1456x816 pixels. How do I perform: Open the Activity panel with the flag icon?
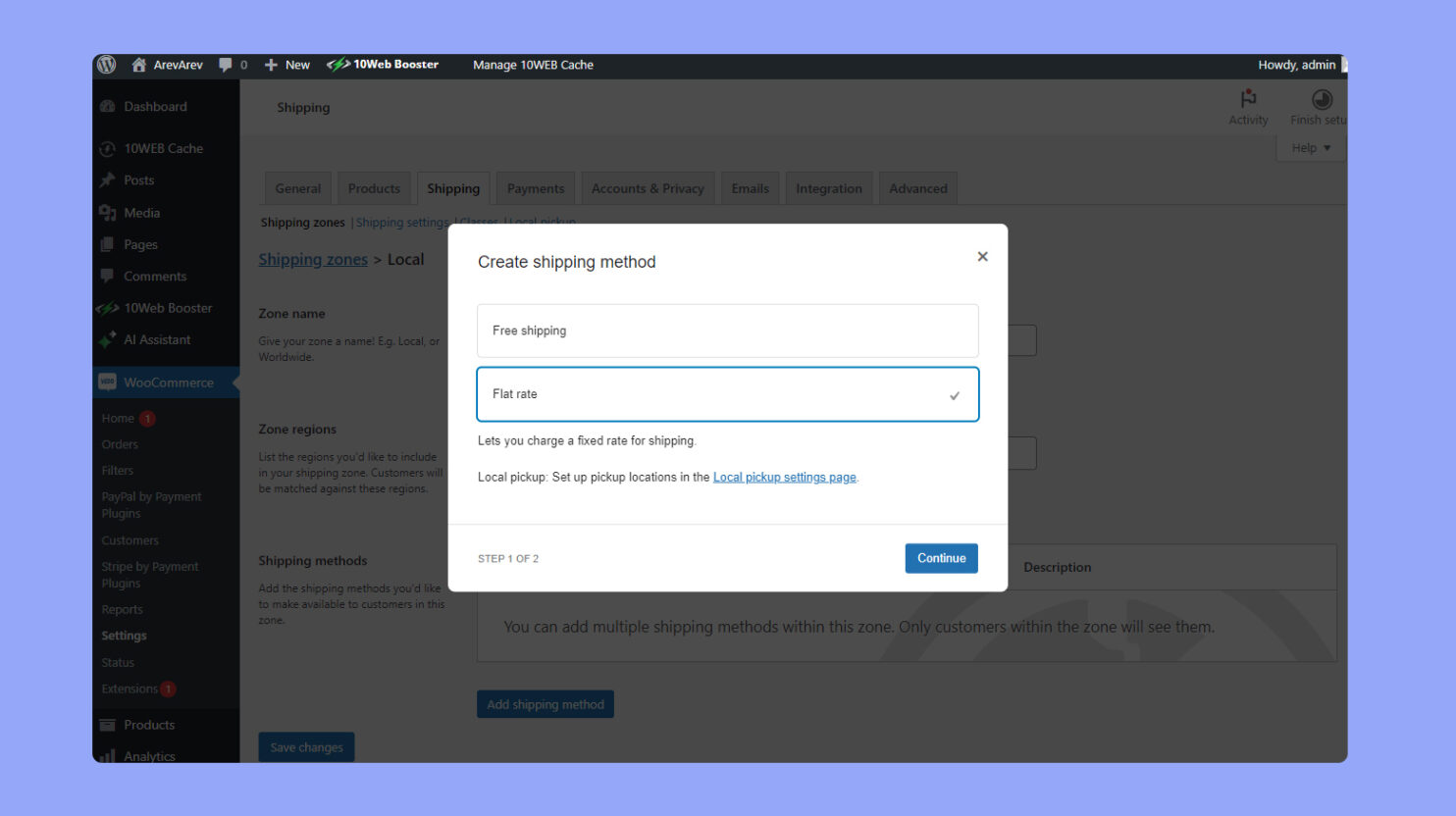coord(1247,106)
